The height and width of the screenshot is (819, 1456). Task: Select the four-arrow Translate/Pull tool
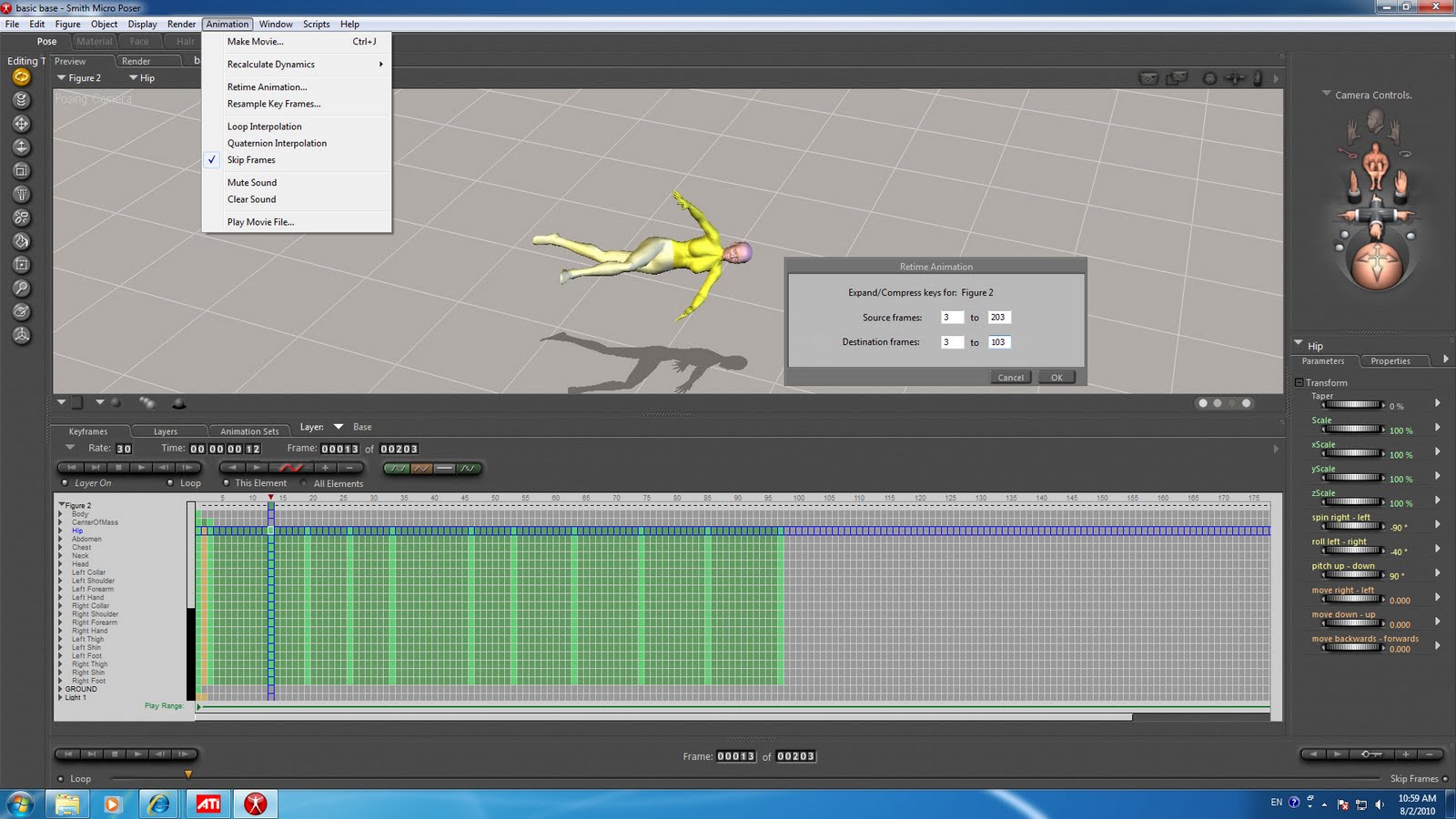coord(21,124)
